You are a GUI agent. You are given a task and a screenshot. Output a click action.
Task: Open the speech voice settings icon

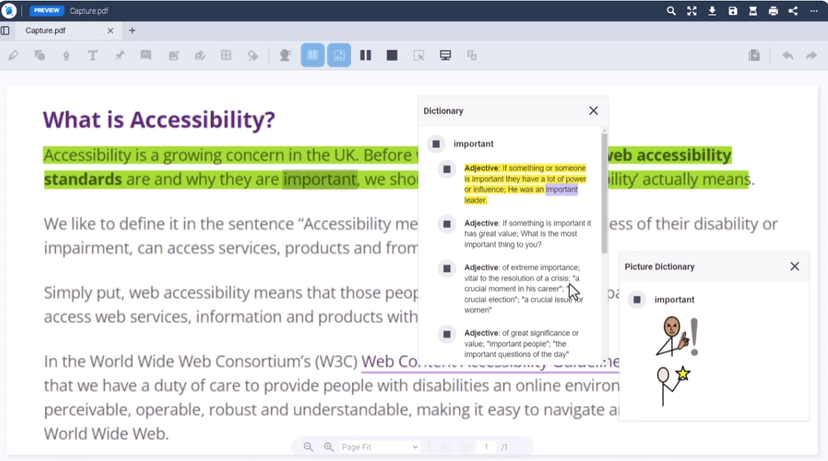point(285,55)
